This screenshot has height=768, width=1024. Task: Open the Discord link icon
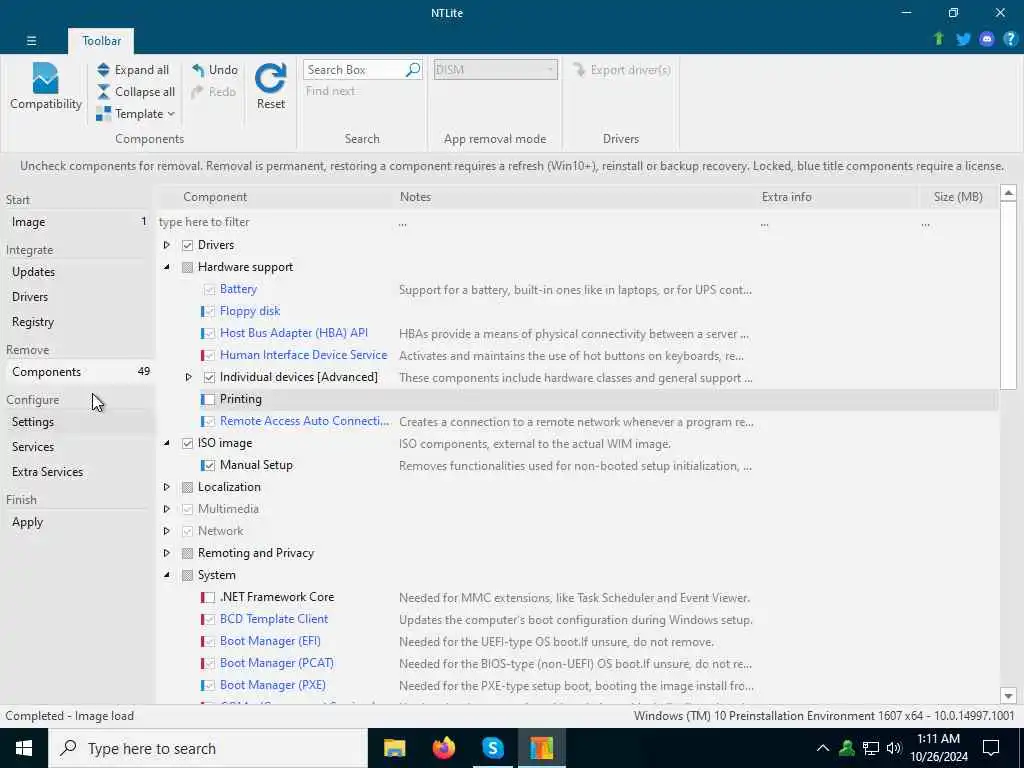[987, 39]
